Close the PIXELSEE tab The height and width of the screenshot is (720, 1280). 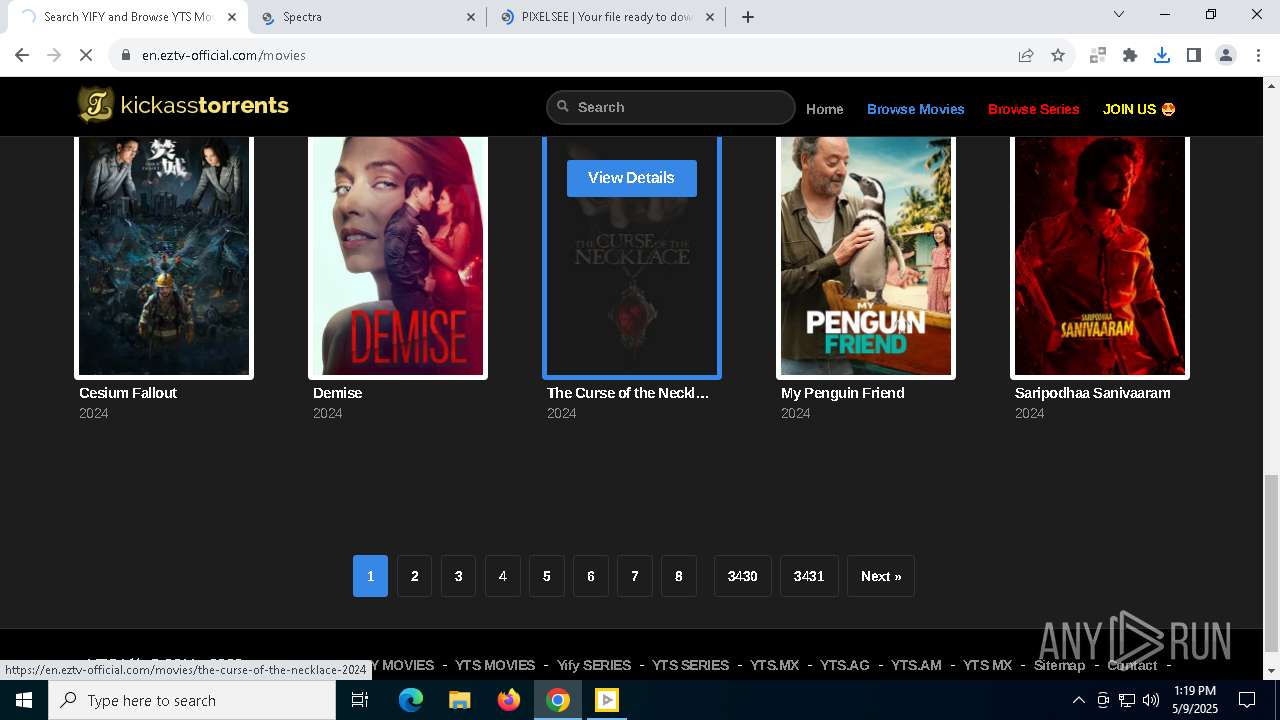tap(711, 17)
